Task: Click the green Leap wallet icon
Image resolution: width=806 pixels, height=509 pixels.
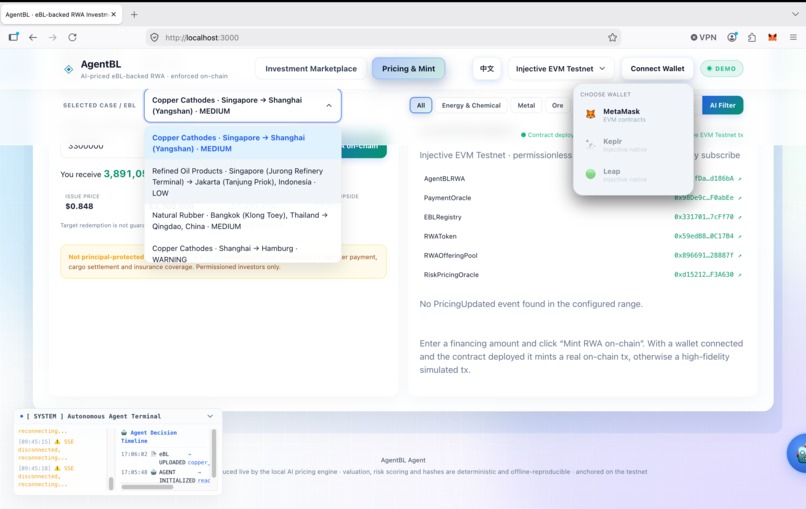Action: click(591, 174)
